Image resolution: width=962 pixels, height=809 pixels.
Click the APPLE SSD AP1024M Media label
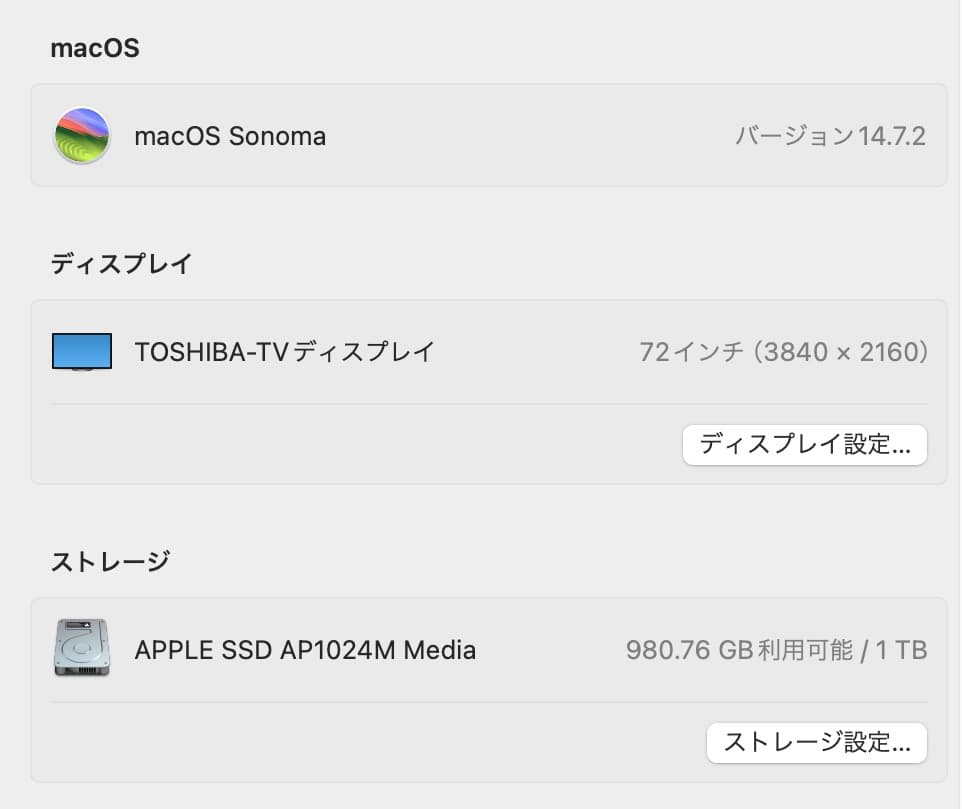[305, 650]
